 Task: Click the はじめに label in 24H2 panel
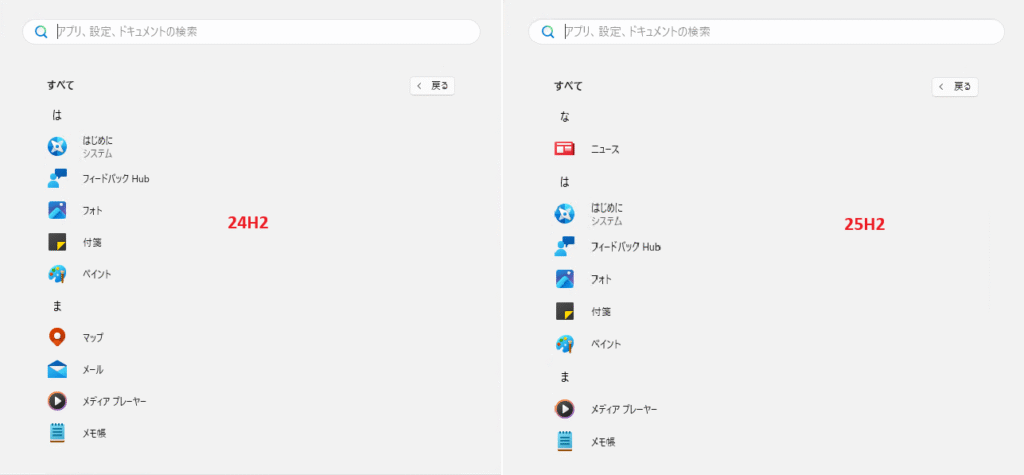pos(98,140)
